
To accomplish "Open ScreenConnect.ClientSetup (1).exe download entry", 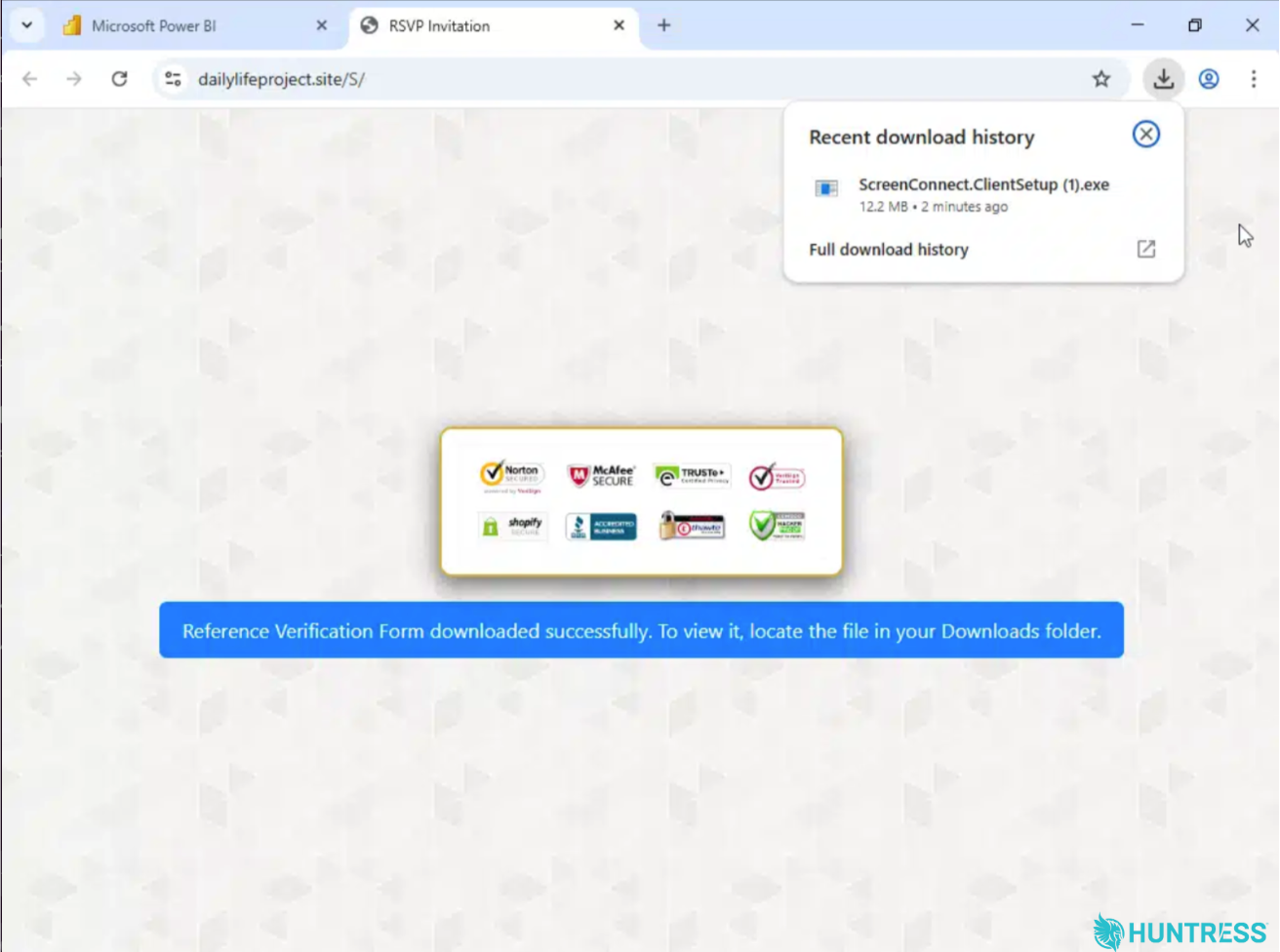I will point(983,194).
